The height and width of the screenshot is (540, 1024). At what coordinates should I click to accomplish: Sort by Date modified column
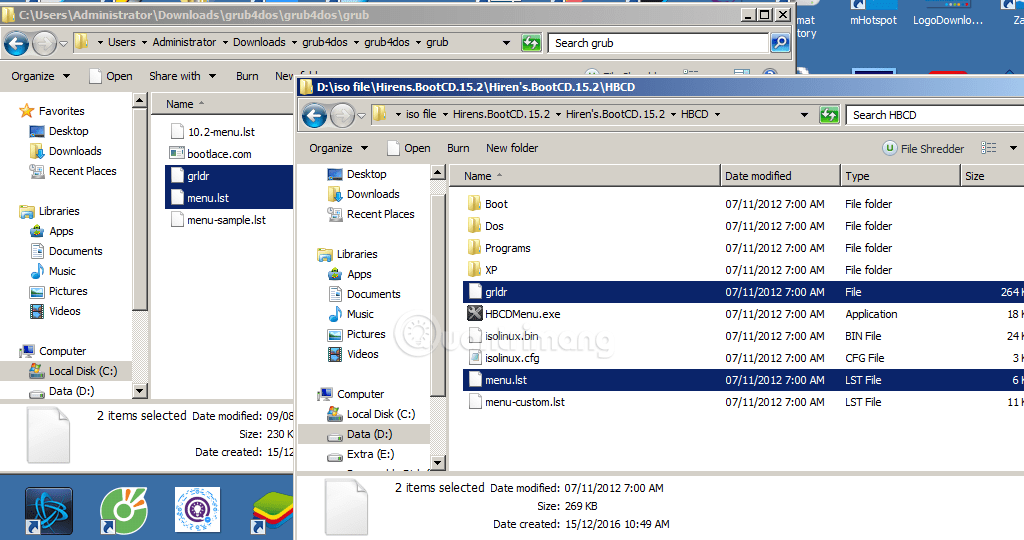click(x=780, y=176)
